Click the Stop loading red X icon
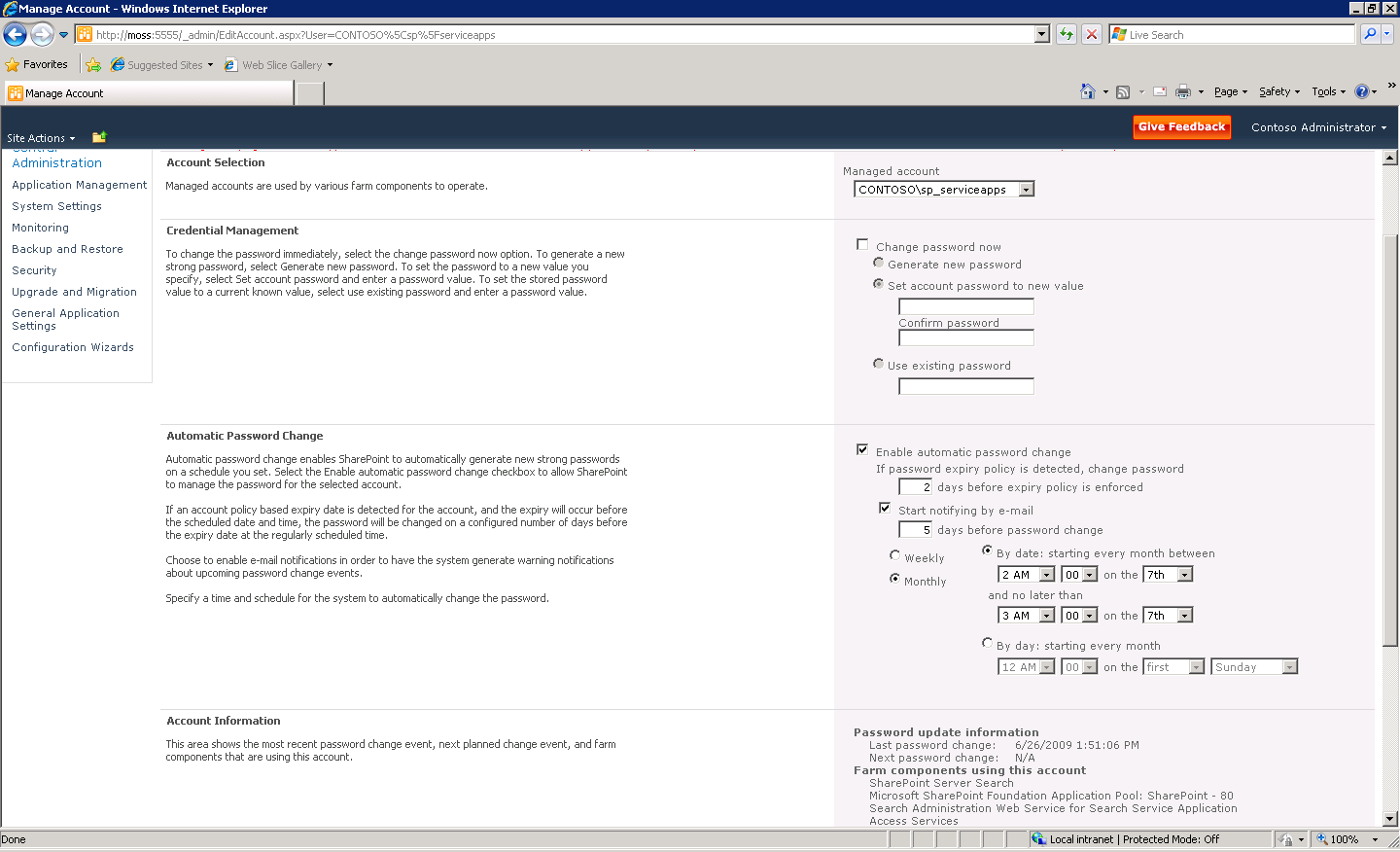This screenshot has height=852, width=1400. pos(1092,35)
